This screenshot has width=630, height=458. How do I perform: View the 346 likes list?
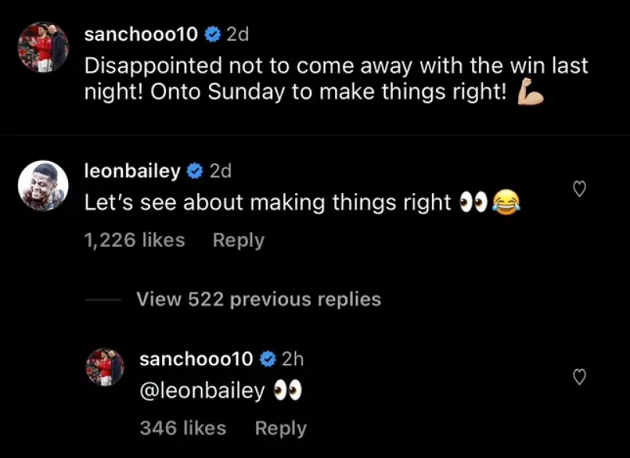pyautogui.click(x=183, y=428)
